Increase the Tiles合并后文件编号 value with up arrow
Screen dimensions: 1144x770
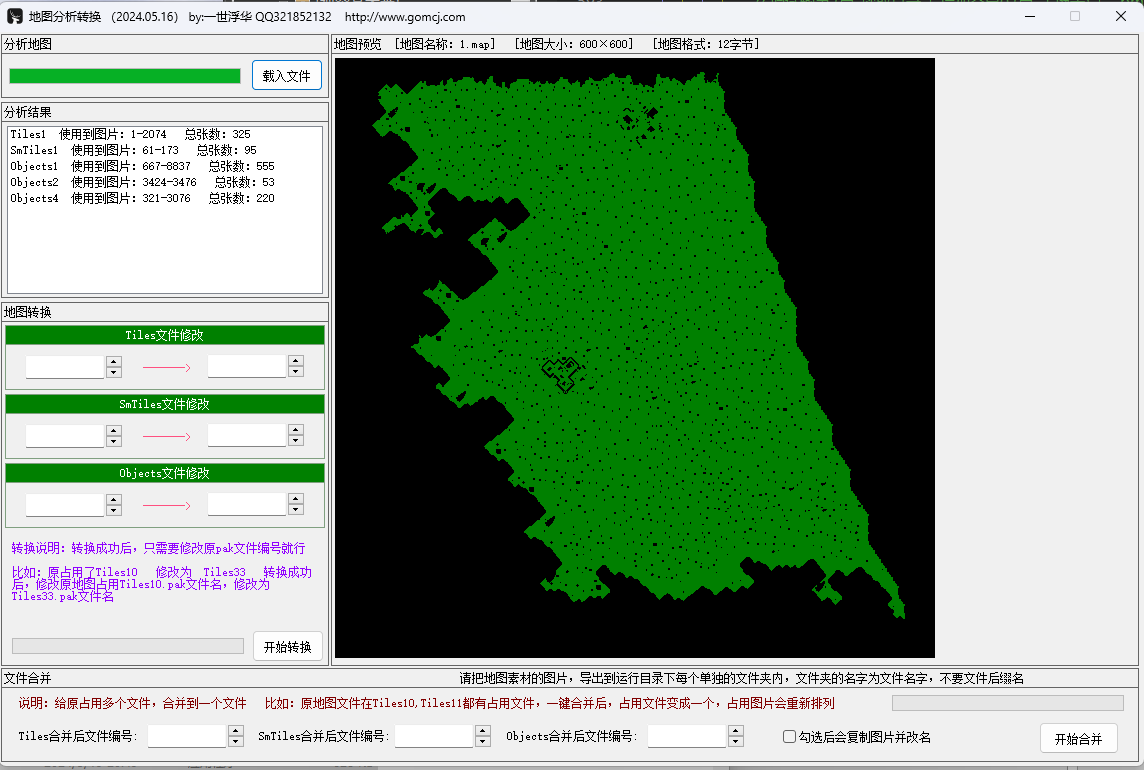coord(236,730)
